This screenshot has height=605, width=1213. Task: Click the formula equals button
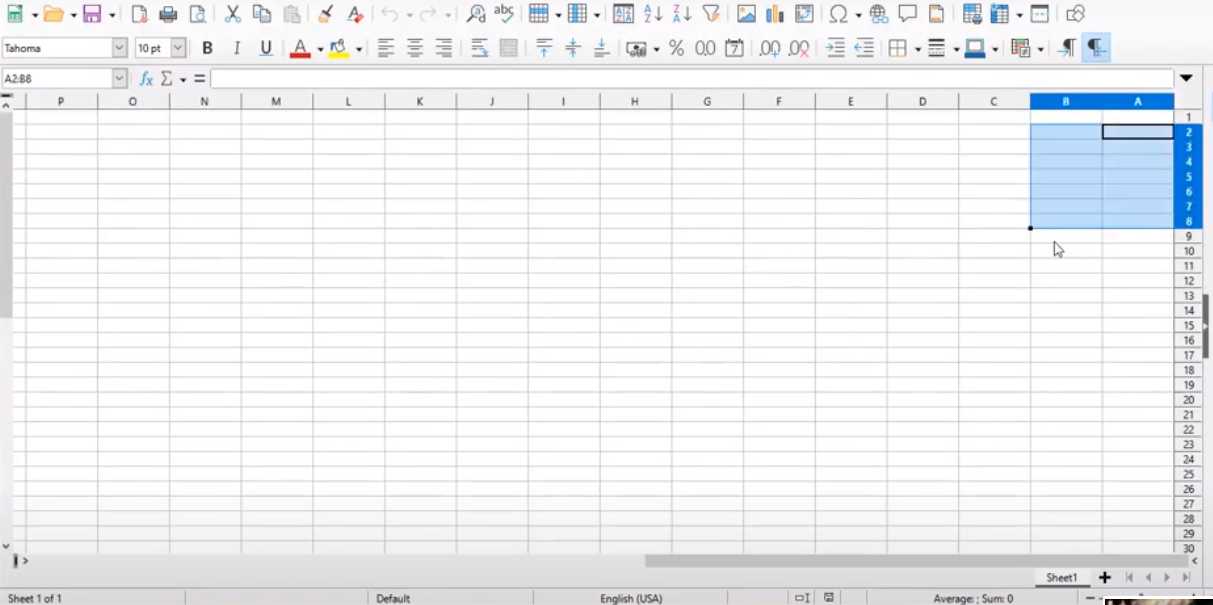coord(200,78)
